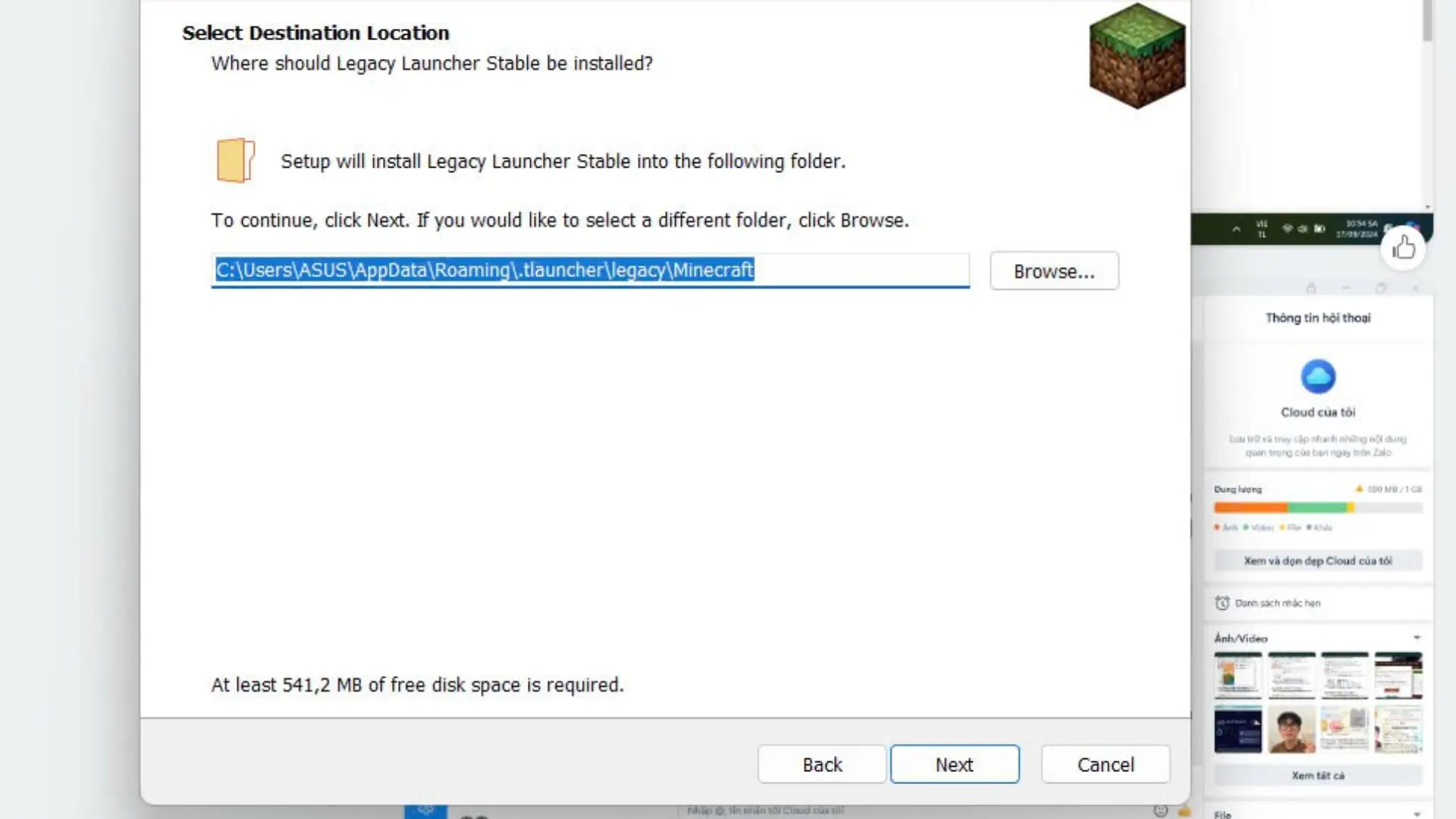Click the yellow folder icon in the installer

coord(236,160)
